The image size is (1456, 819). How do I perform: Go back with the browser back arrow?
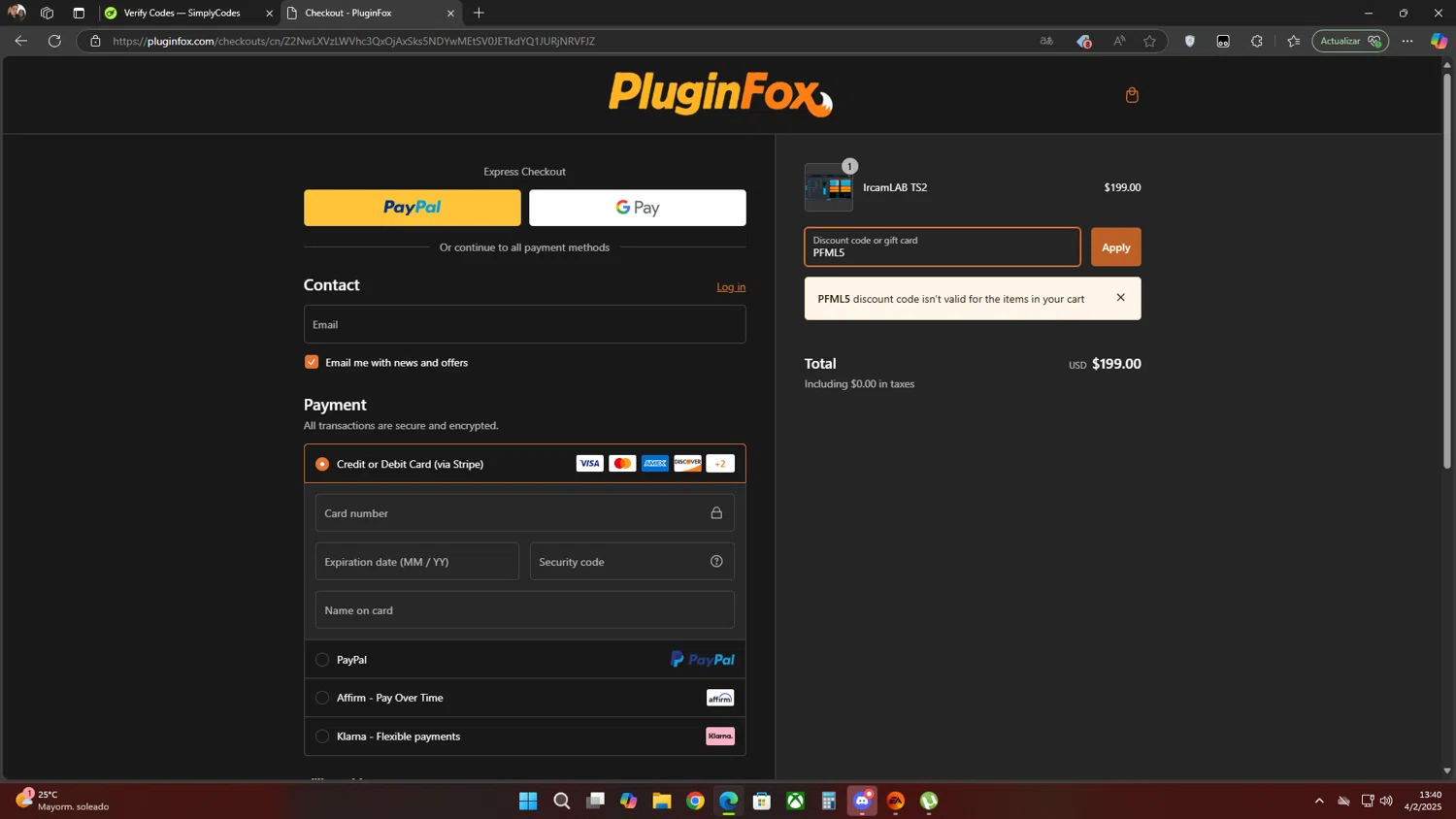20,41
